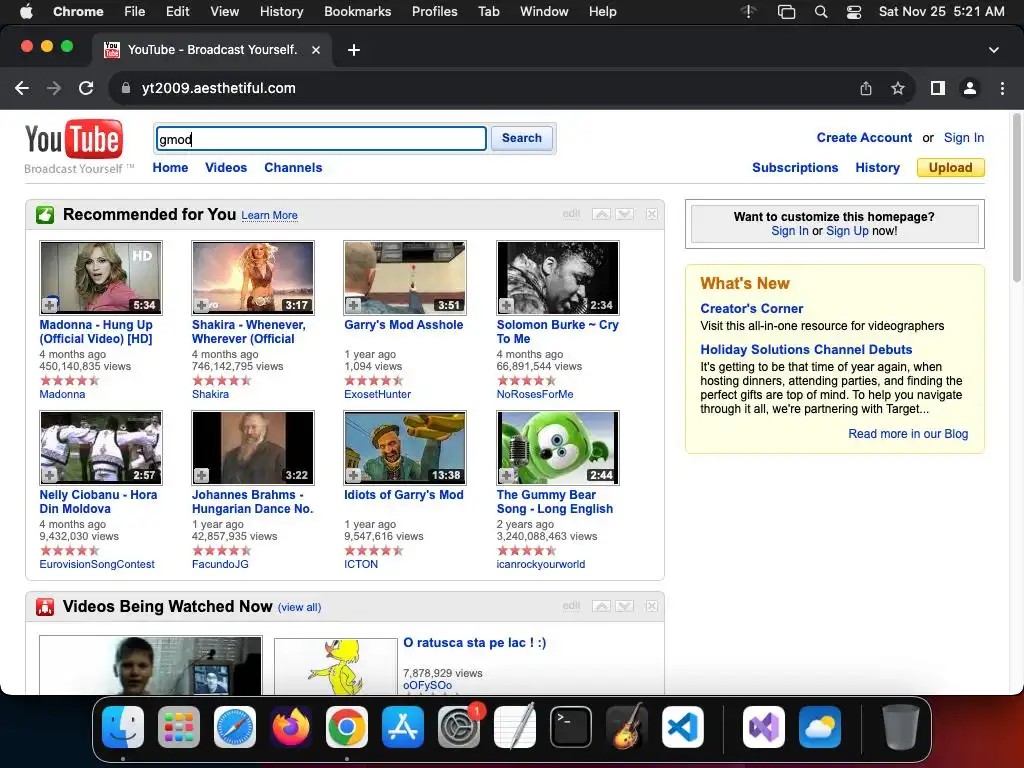1024x768 pixels.
Task: Add Shakira Whenever video to queue
Action: point(202,305)
